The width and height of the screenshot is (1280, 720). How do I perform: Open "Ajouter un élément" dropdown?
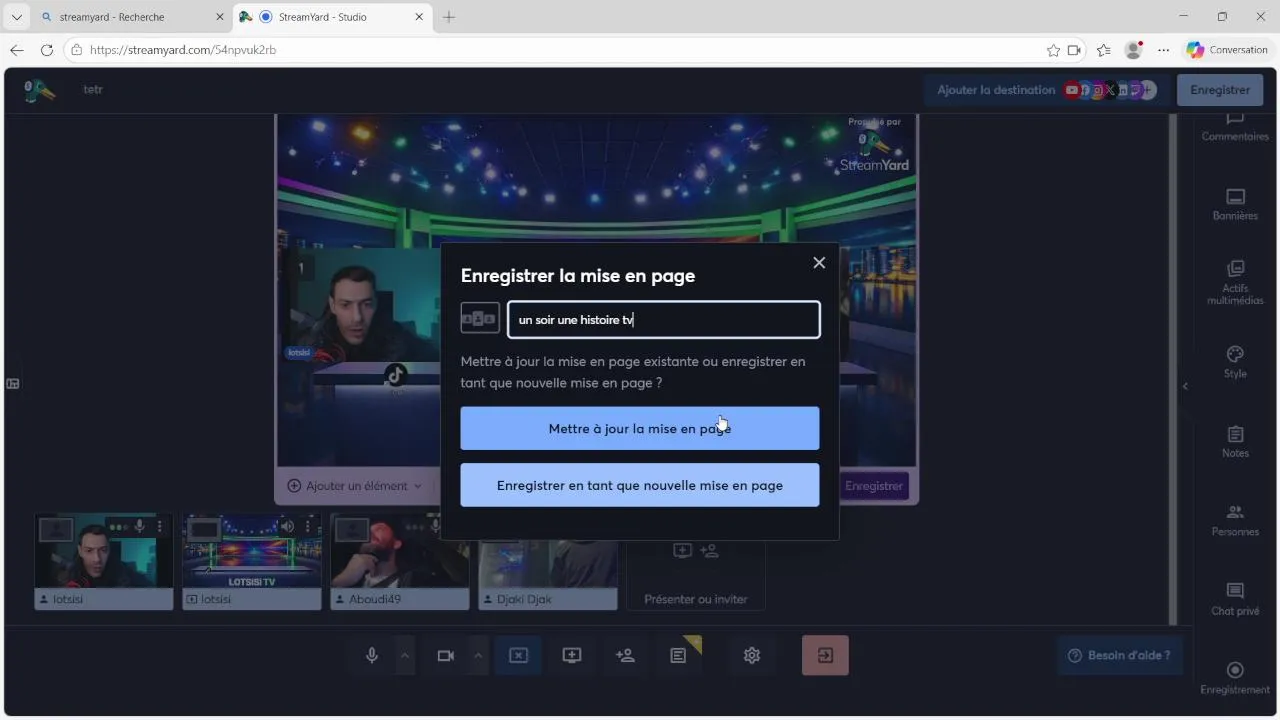click(354, 486)
